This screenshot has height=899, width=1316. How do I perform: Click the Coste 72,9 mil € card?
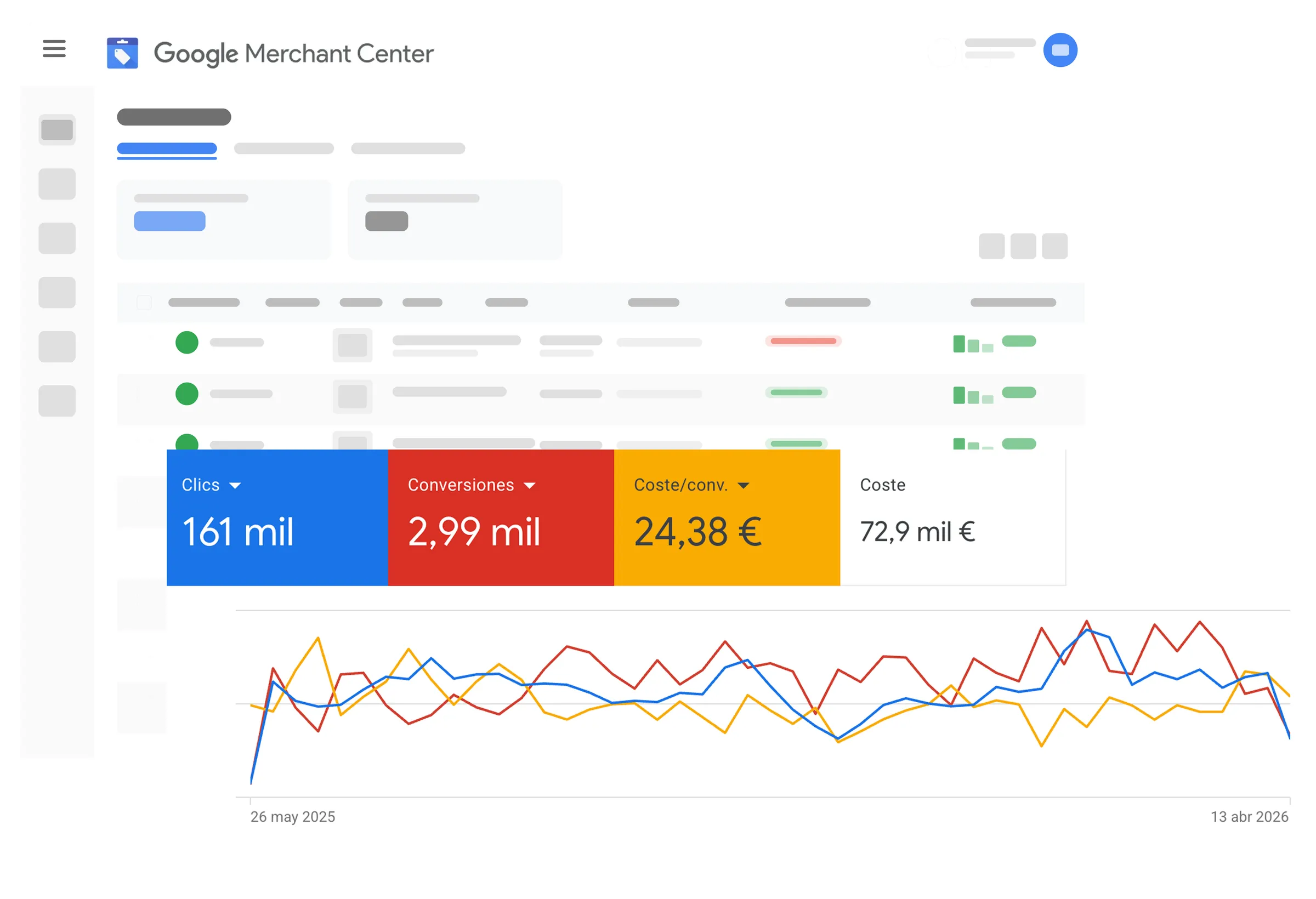953,517
